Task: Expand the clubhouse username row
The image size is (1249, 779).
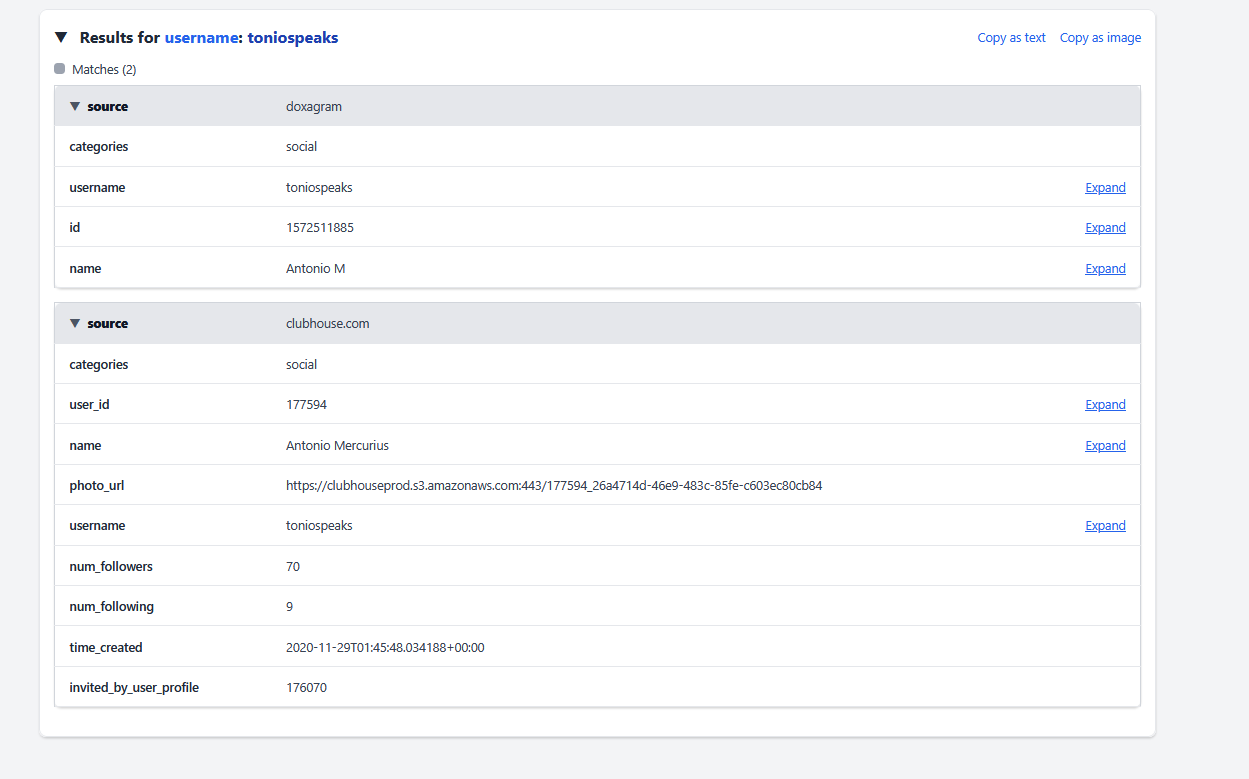Action: [1105, 526]
